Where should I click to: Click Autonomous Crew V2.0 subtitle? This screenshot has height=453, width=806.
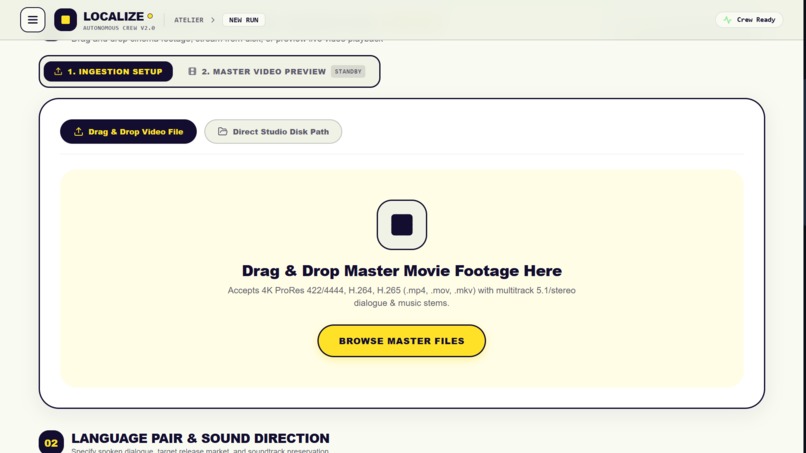[119, 28]
